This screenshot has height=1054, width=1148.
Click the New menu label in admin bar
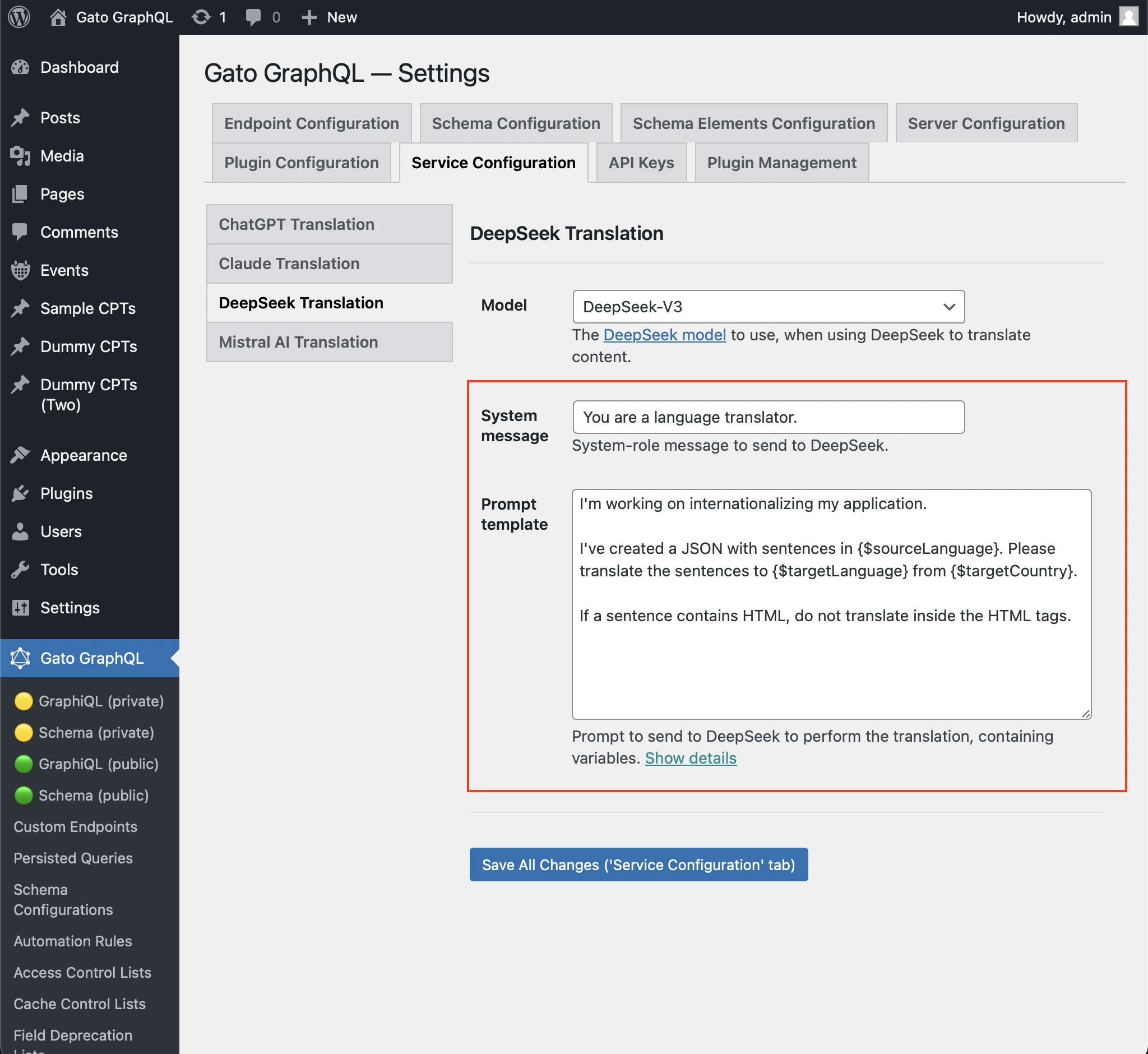point(341,17)
